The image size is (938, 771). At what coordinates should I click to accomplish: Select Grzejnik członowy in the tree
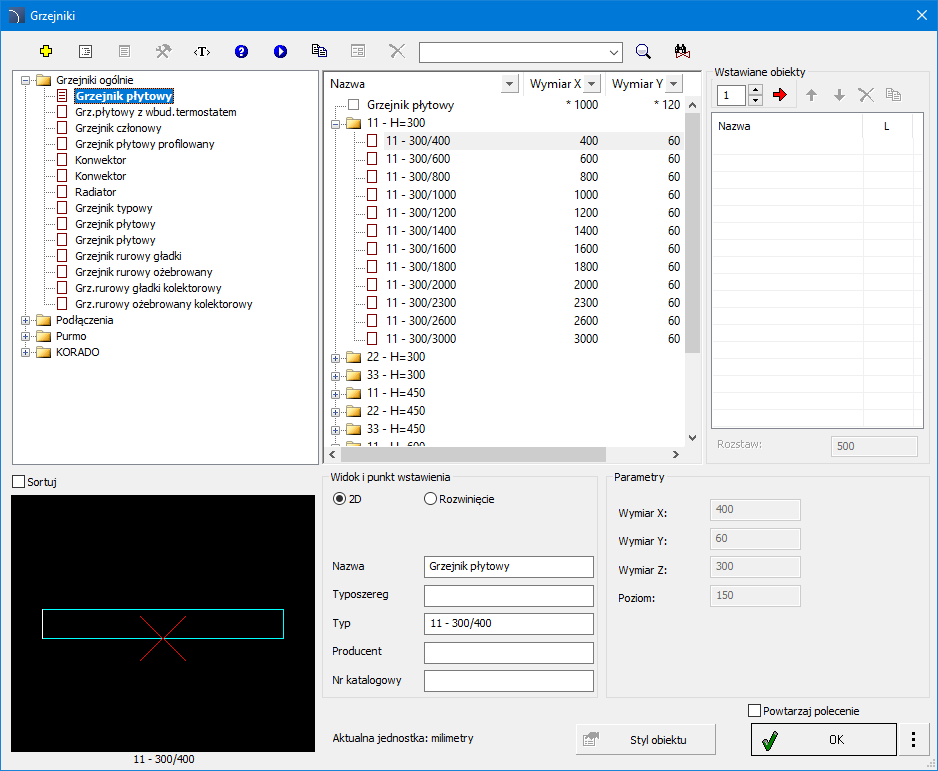coord(118,128)
